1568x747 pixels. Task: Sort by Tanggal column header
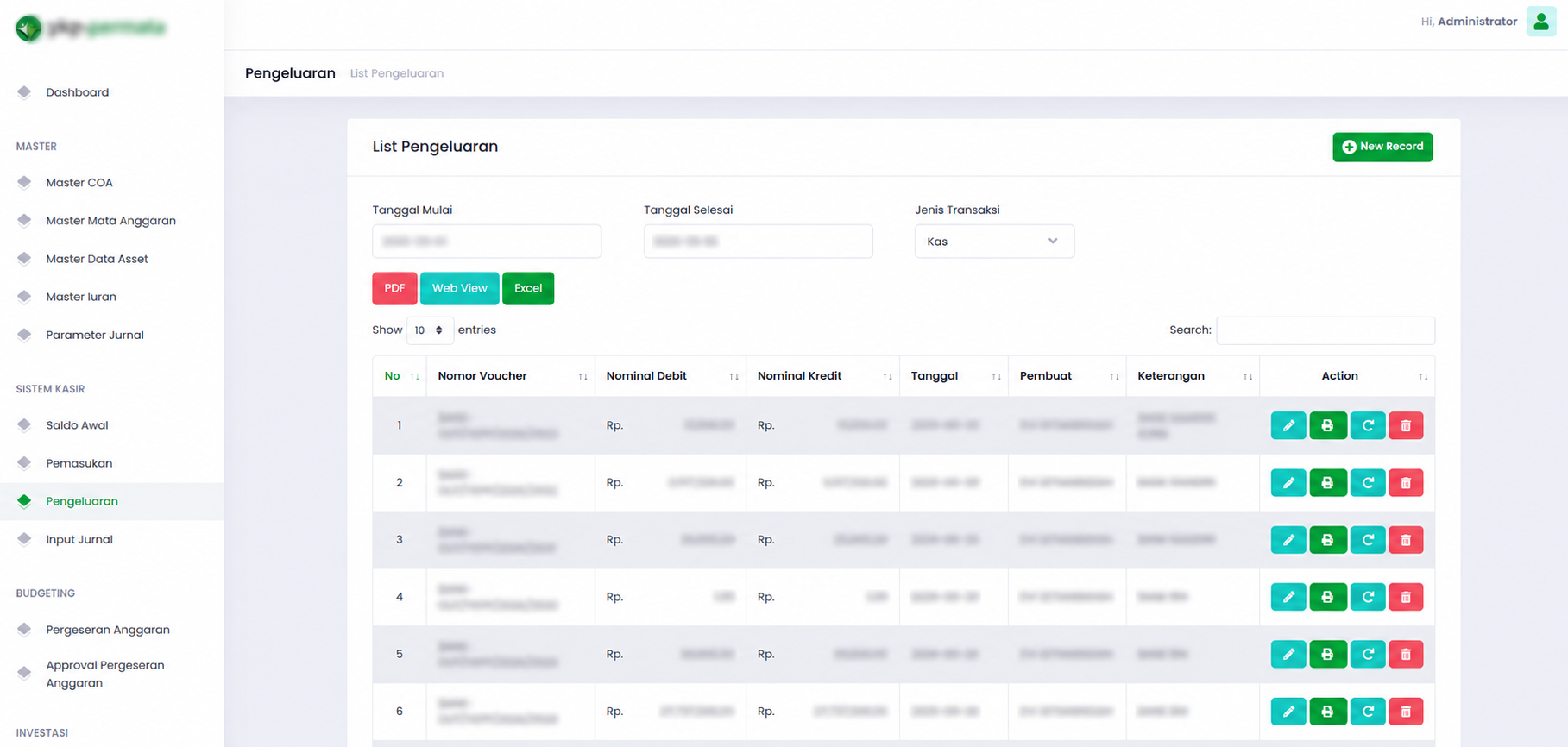(x=954, y=376)
